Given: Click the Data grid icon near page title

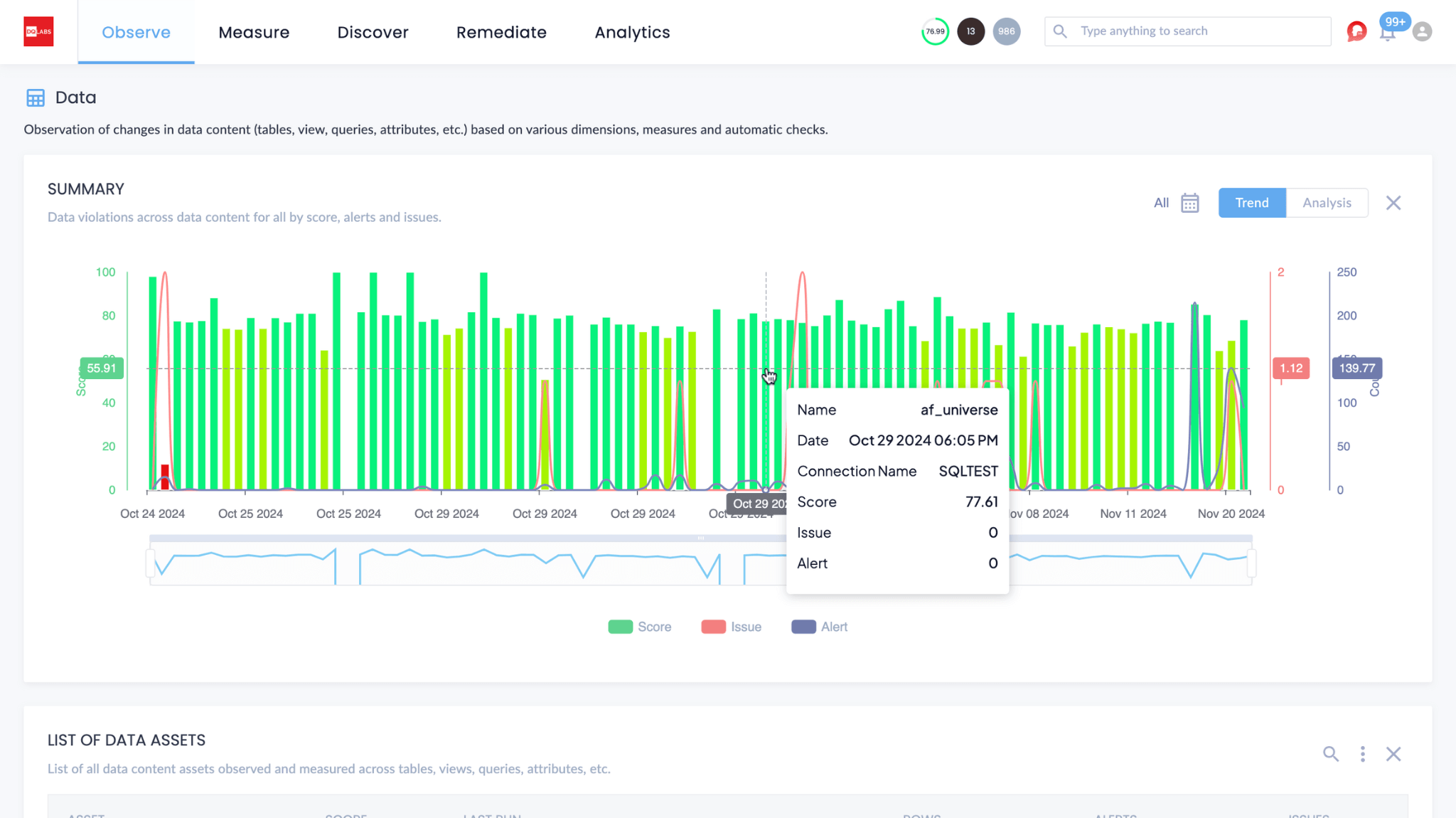Looking at the screenshot, I should pyautogui.click(x=36, y=97).
